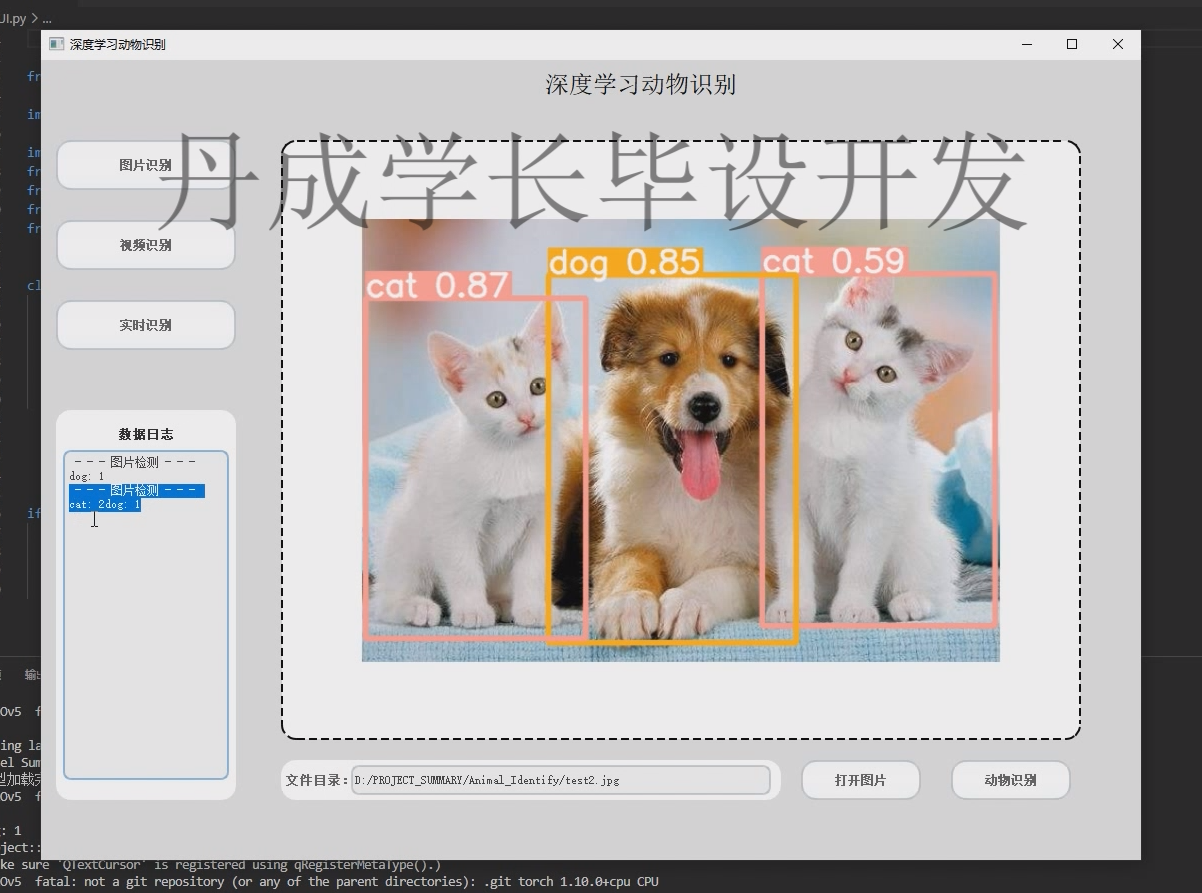Click the 实时识别 (real-time recognition) button
The height and width of the screenshot is (893, 1202).
pos(145,324)
